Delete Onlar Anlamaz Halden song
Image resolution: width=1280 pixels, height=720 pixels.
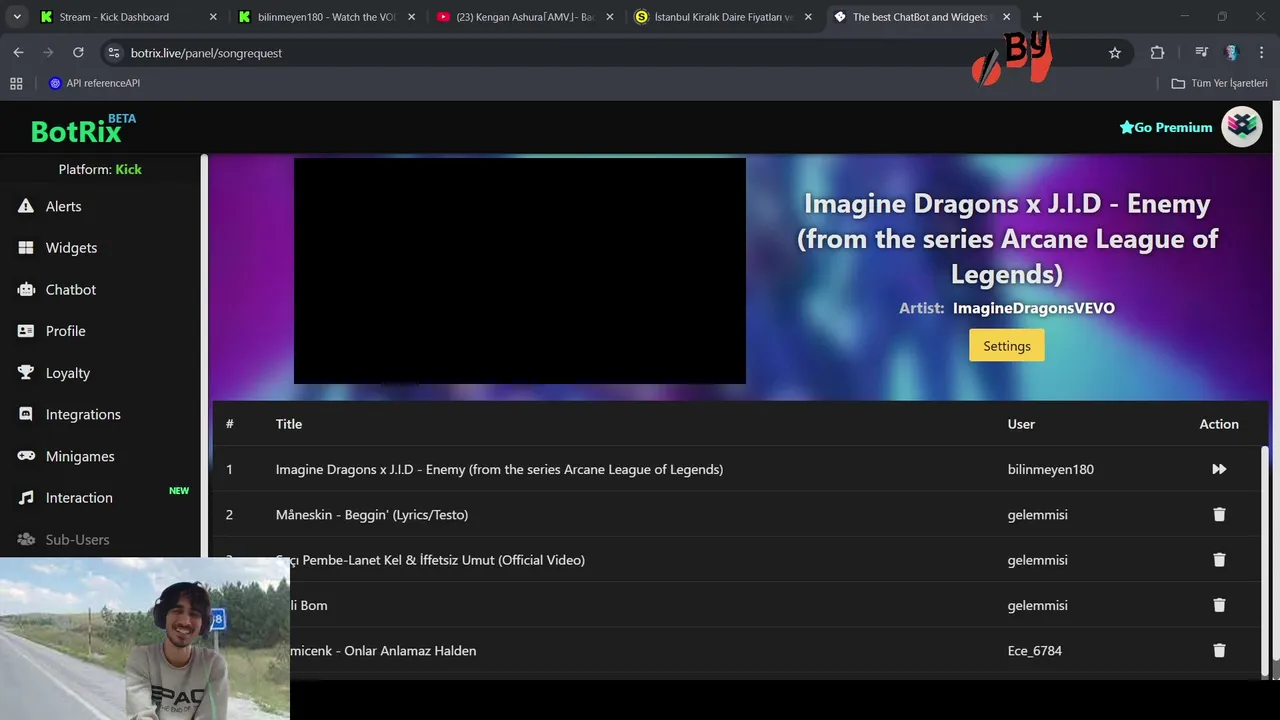pos(1219,650)
